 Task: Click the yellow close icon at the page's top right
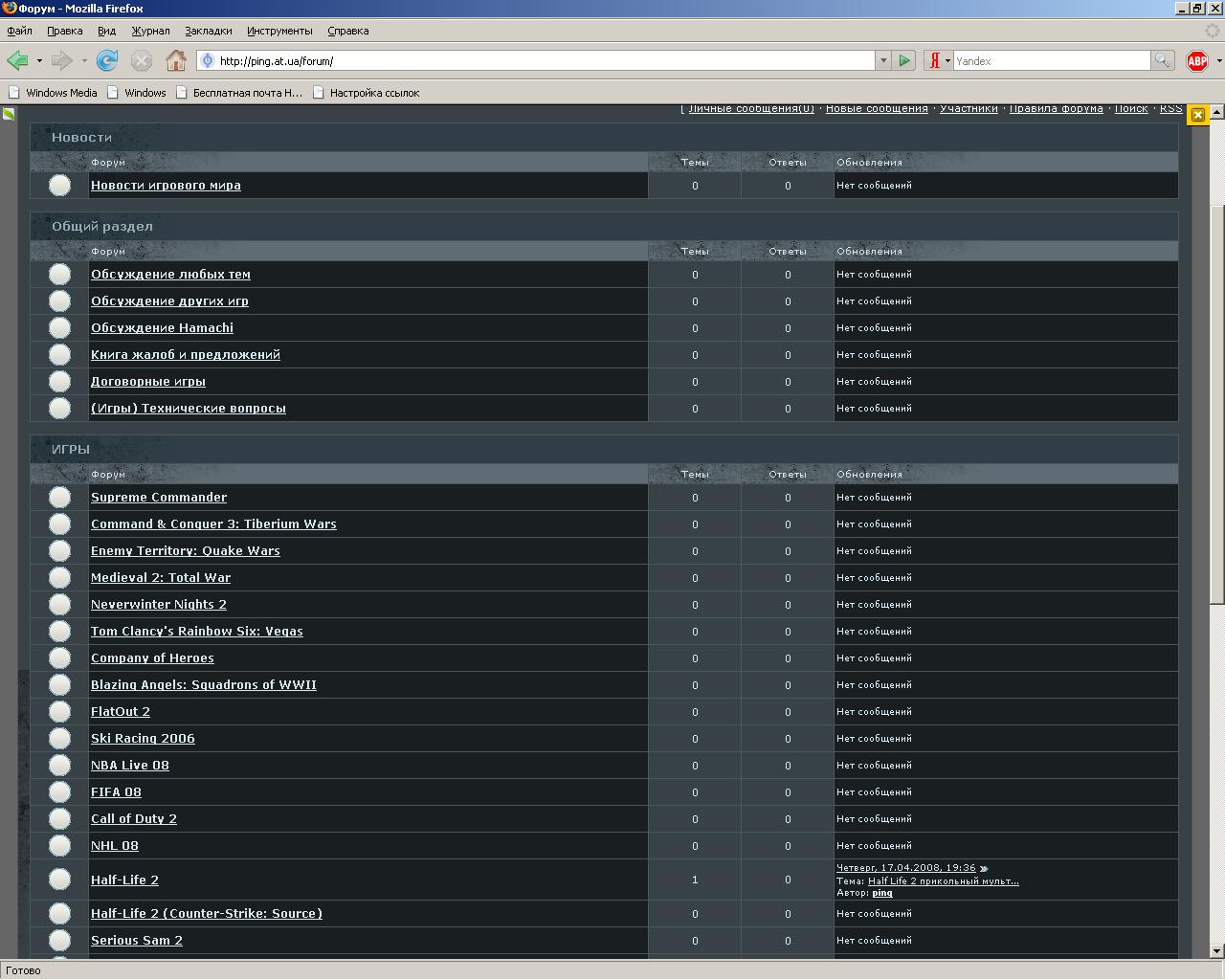coord(1197,115)
